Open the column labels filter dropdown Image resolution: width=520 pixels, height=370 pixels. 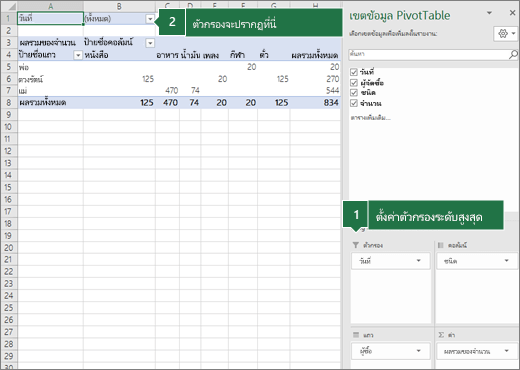coord(150,43)
